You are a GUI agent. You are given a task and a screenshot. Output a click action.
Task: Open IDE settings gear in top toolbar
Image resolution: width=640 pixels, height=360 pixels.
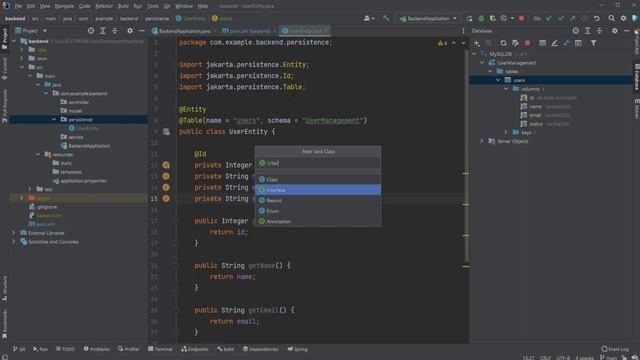623,18
